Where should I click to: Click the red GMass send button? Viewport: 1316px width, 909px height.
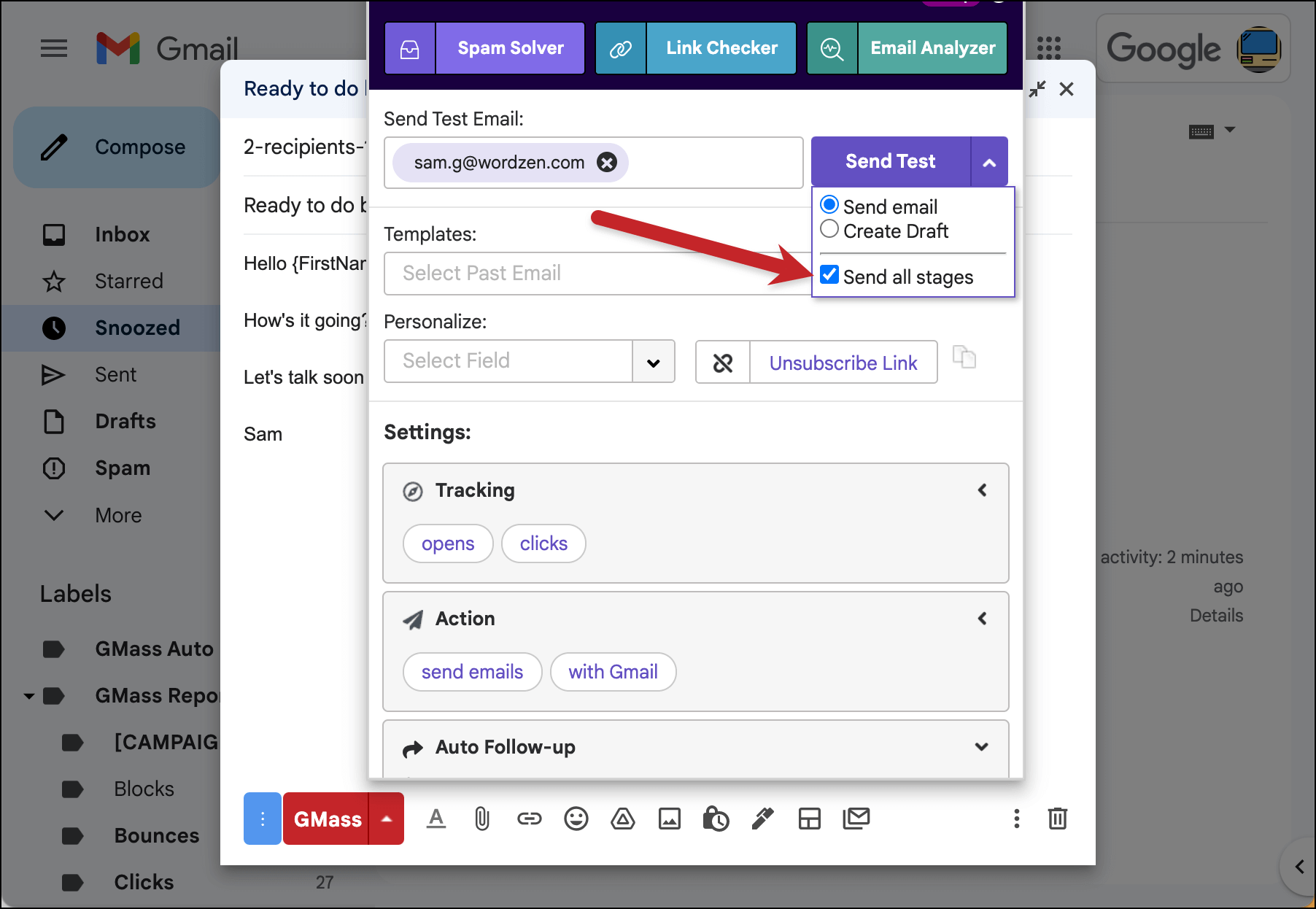327,819
